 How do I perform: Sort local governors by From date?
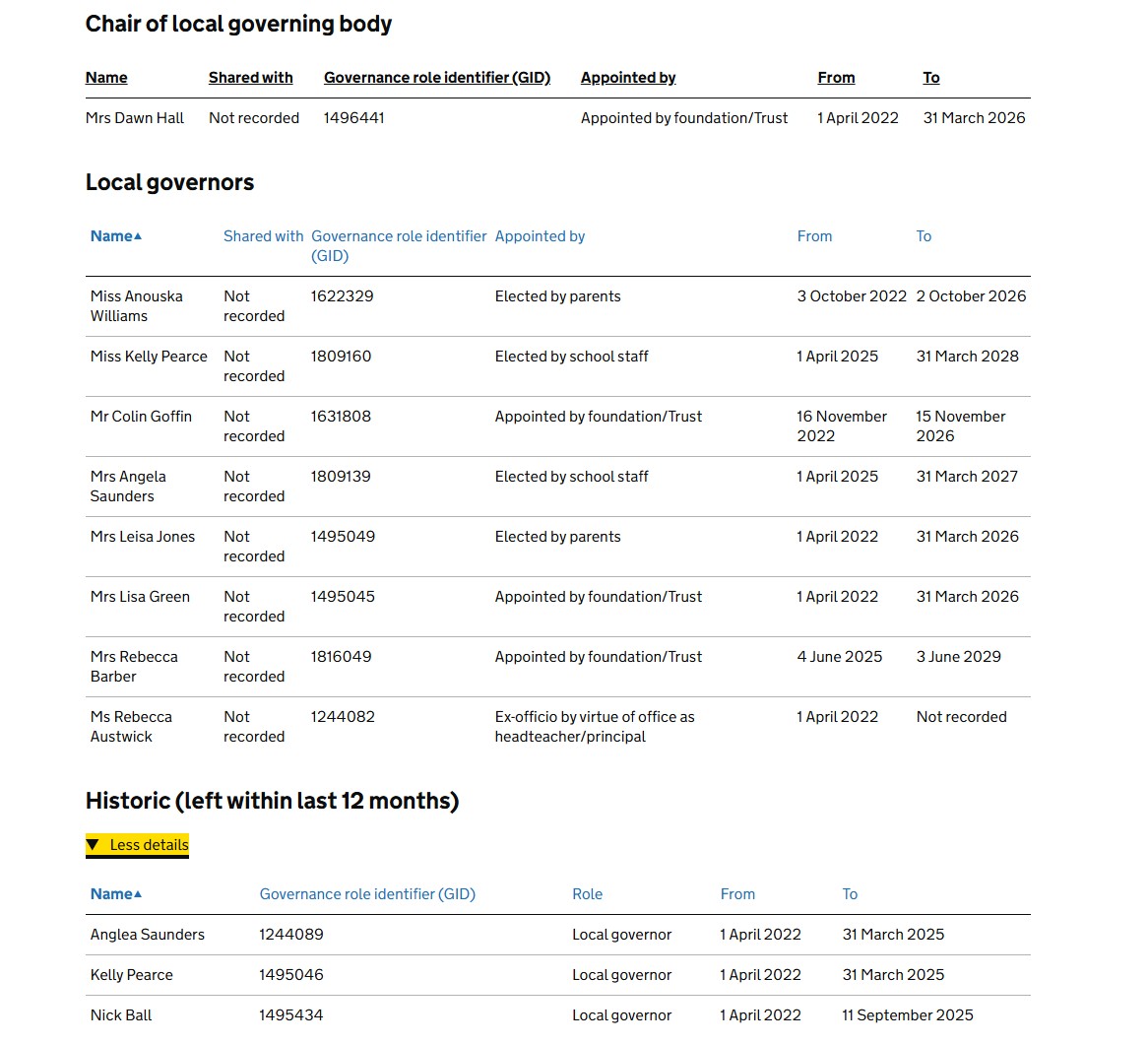pos(814,236)
